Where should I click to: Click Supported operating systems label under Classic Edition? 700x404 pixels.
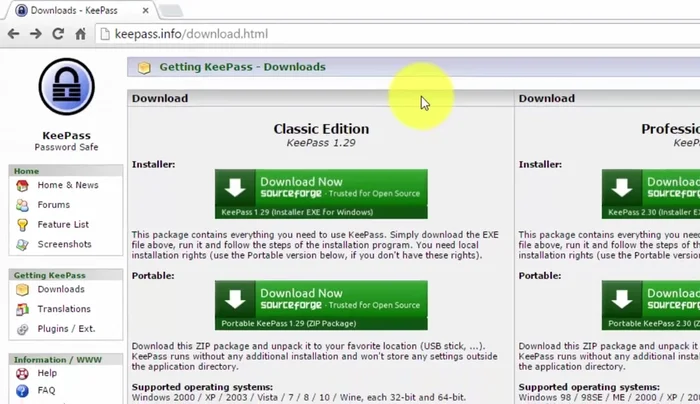point(202,387)
